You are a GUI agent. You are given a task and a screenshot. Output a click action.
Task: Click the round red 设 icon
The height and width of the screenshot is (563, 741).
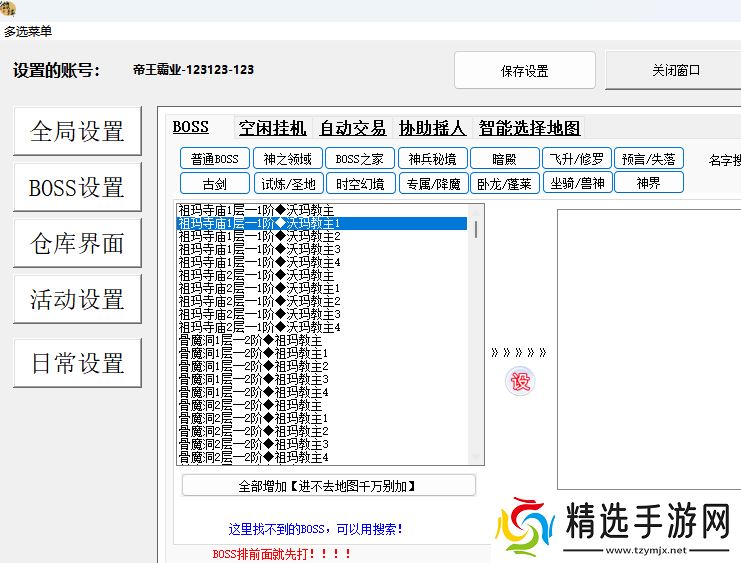tap(521, 381)
